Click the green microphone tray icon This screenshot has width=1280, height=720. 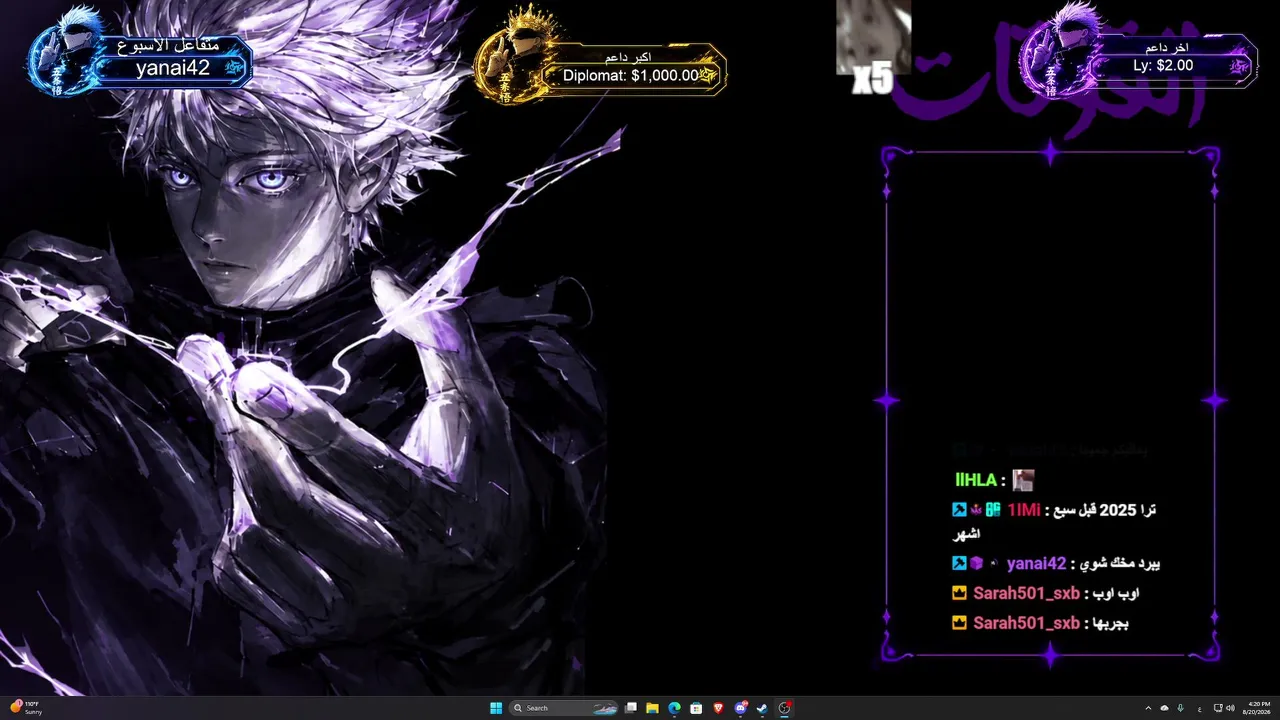click(1181, 708)
